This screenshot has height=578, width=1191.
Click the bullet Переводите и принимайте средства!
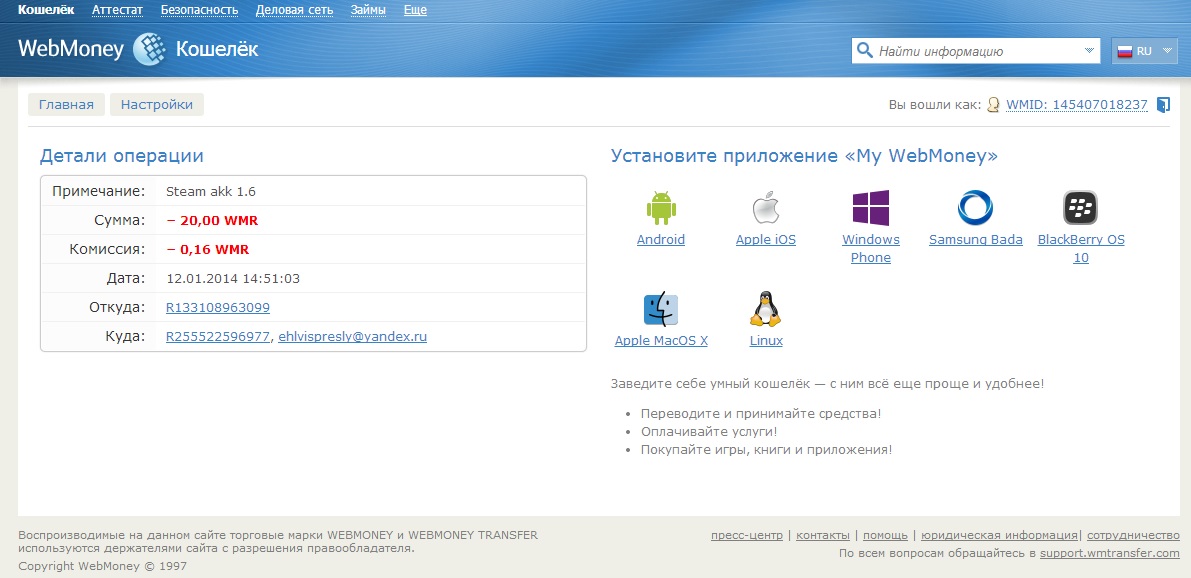click(x=761, y=414)
